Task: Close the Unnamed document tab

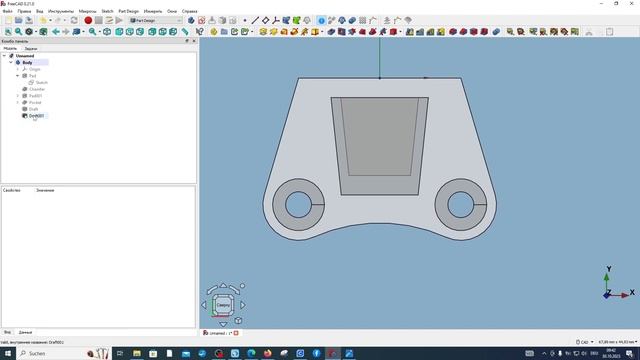Action: (236, 333)
